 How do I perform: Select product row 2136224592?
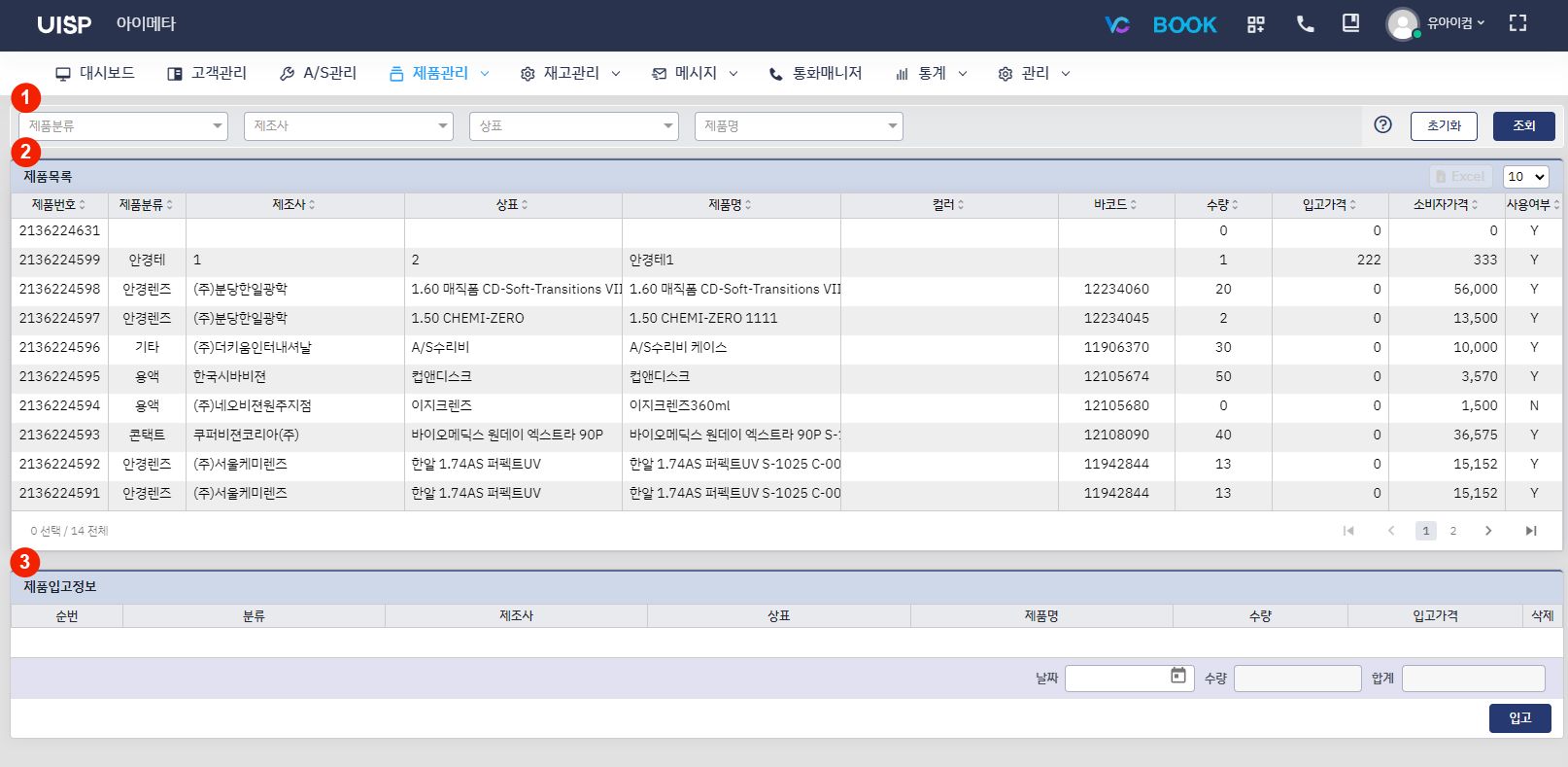tap(786, 465)
